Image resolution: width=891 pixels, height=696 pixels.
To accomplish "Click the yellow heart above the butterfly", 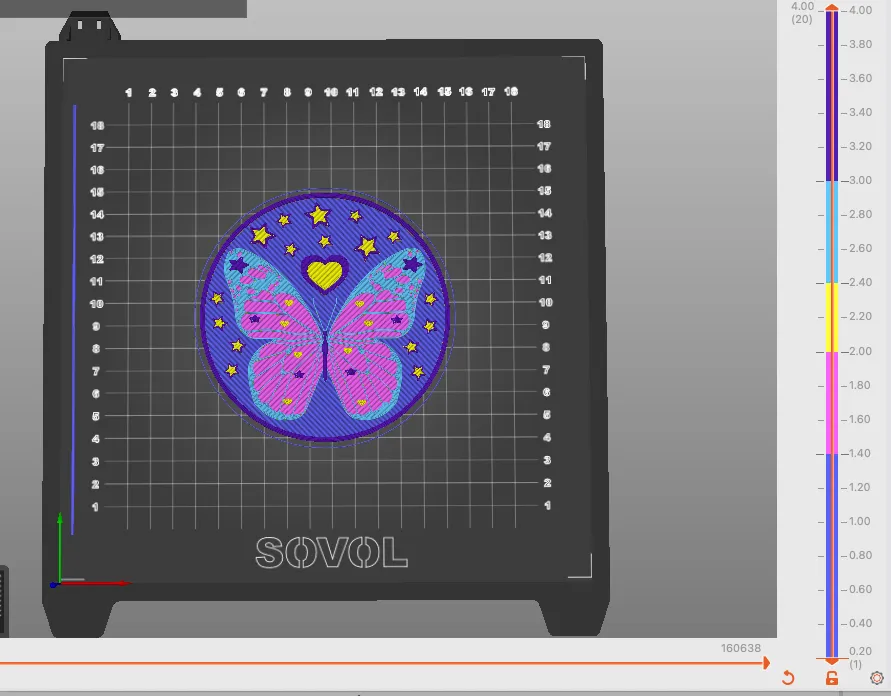I will [324, 274].
